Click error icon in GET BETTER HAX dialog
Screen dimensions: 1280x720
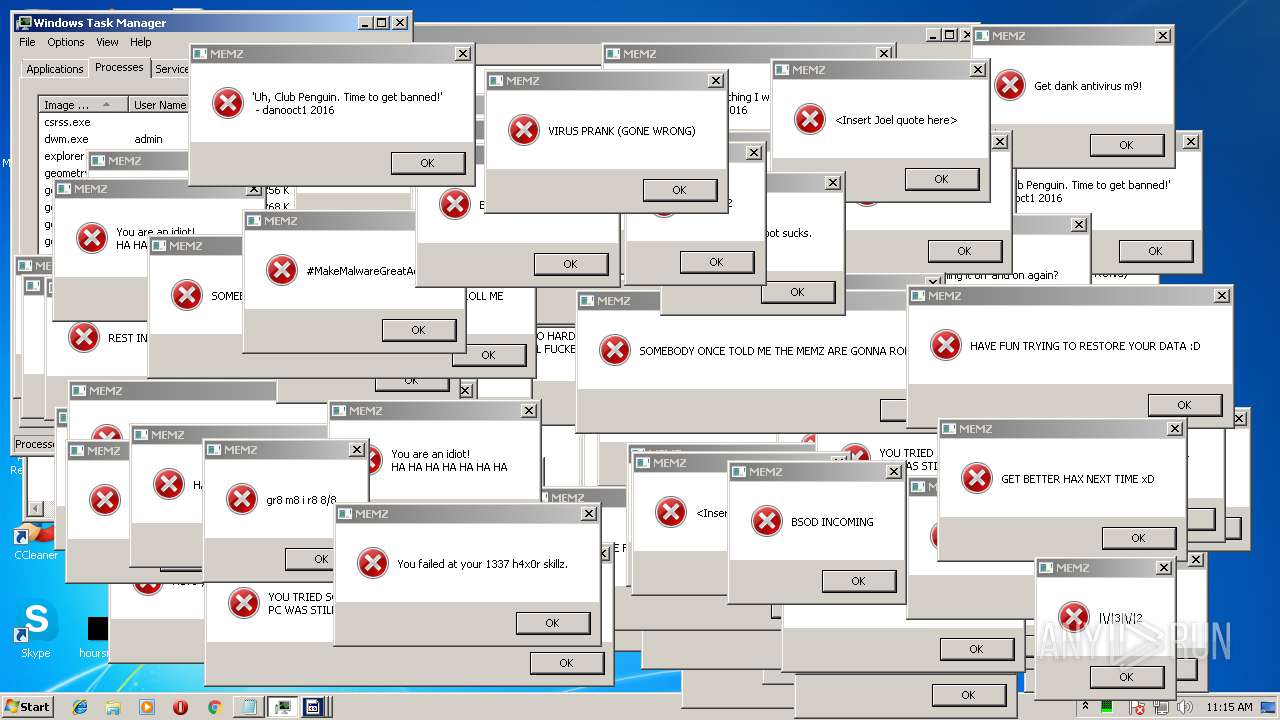click(x=977, y=478)
